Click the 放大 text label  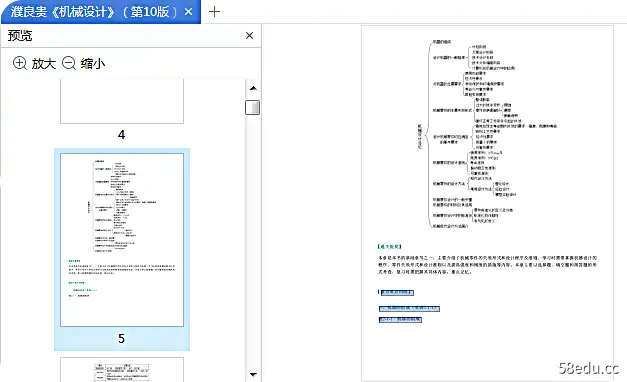[x=44, y=63]
